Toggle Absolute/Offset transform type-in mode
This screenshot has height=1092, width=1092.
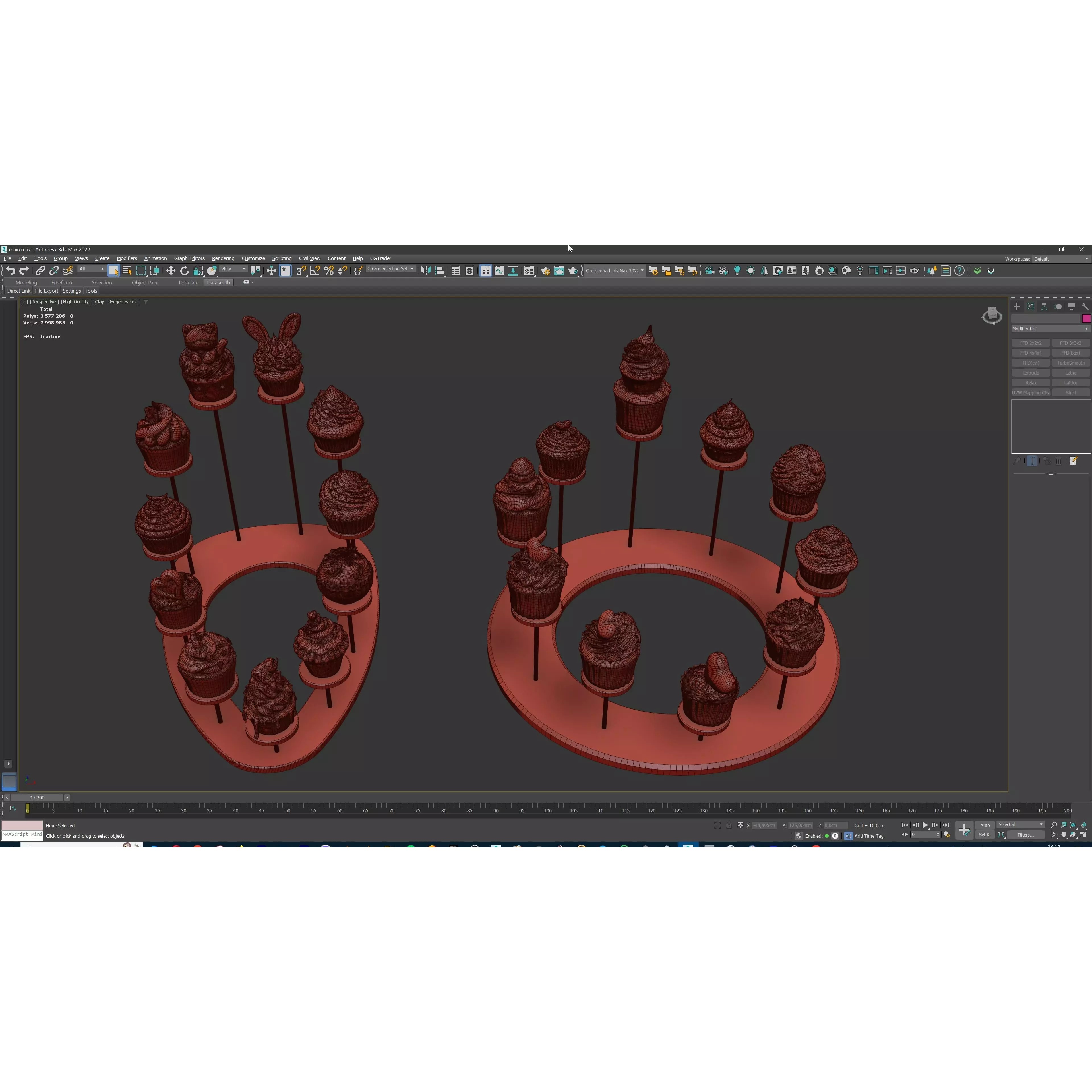tap(741, 826)
